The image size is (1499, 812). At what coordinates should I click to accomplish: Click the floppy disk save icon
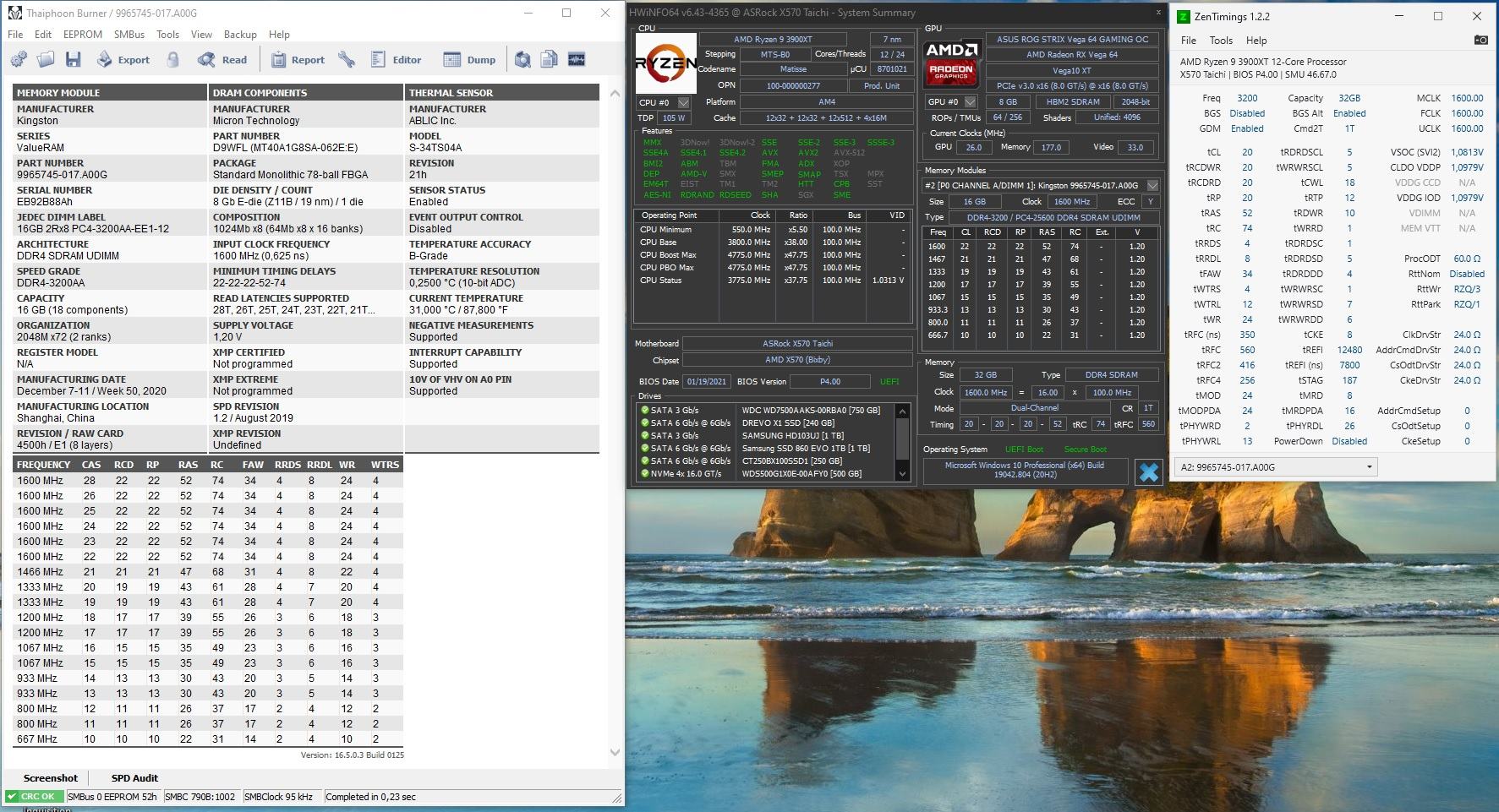74,59
